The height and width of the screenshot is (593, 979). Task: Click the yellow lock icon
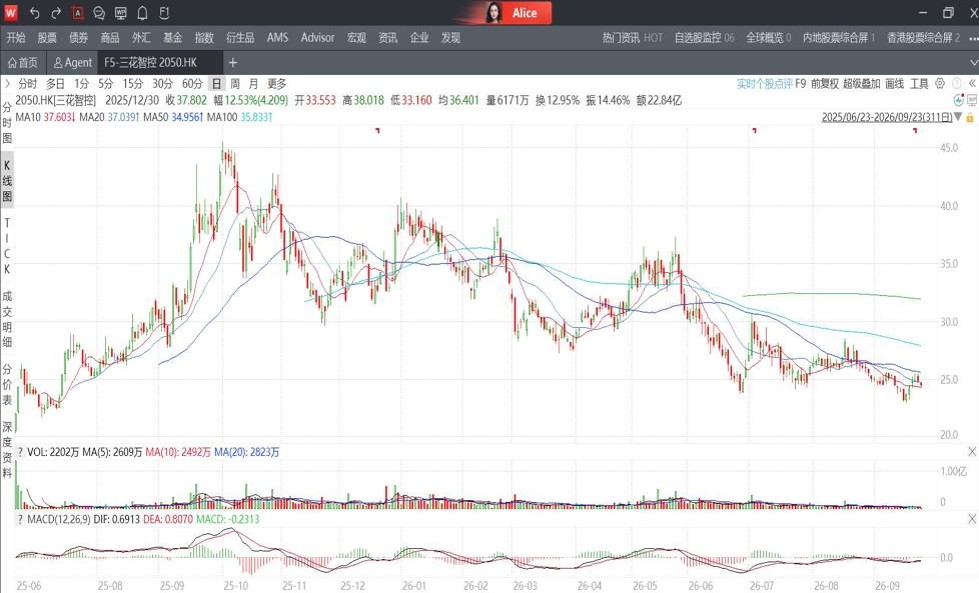970,117
